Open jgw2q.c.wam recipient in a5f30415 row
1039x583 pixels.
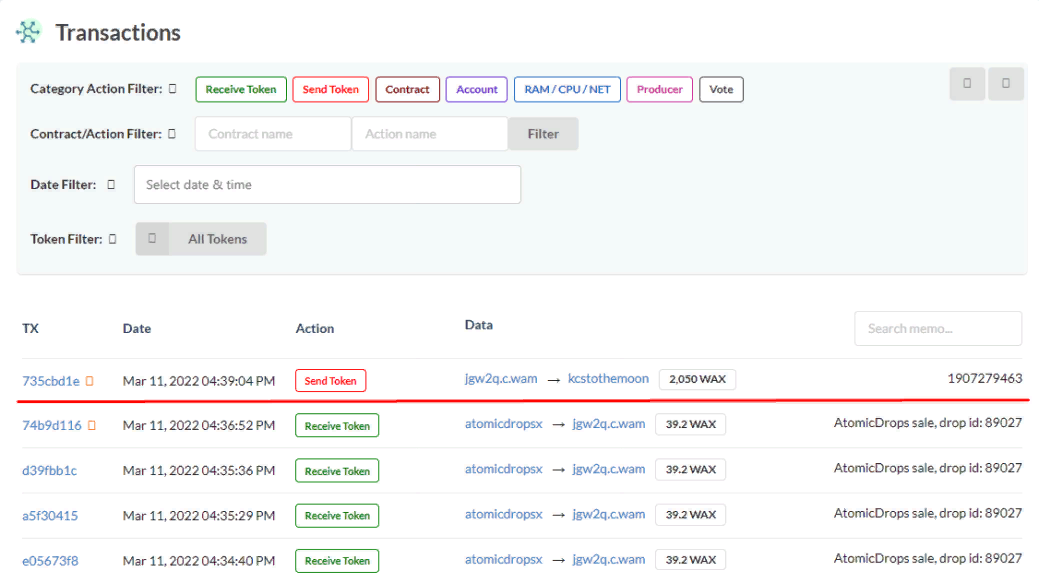click(609, 514)
